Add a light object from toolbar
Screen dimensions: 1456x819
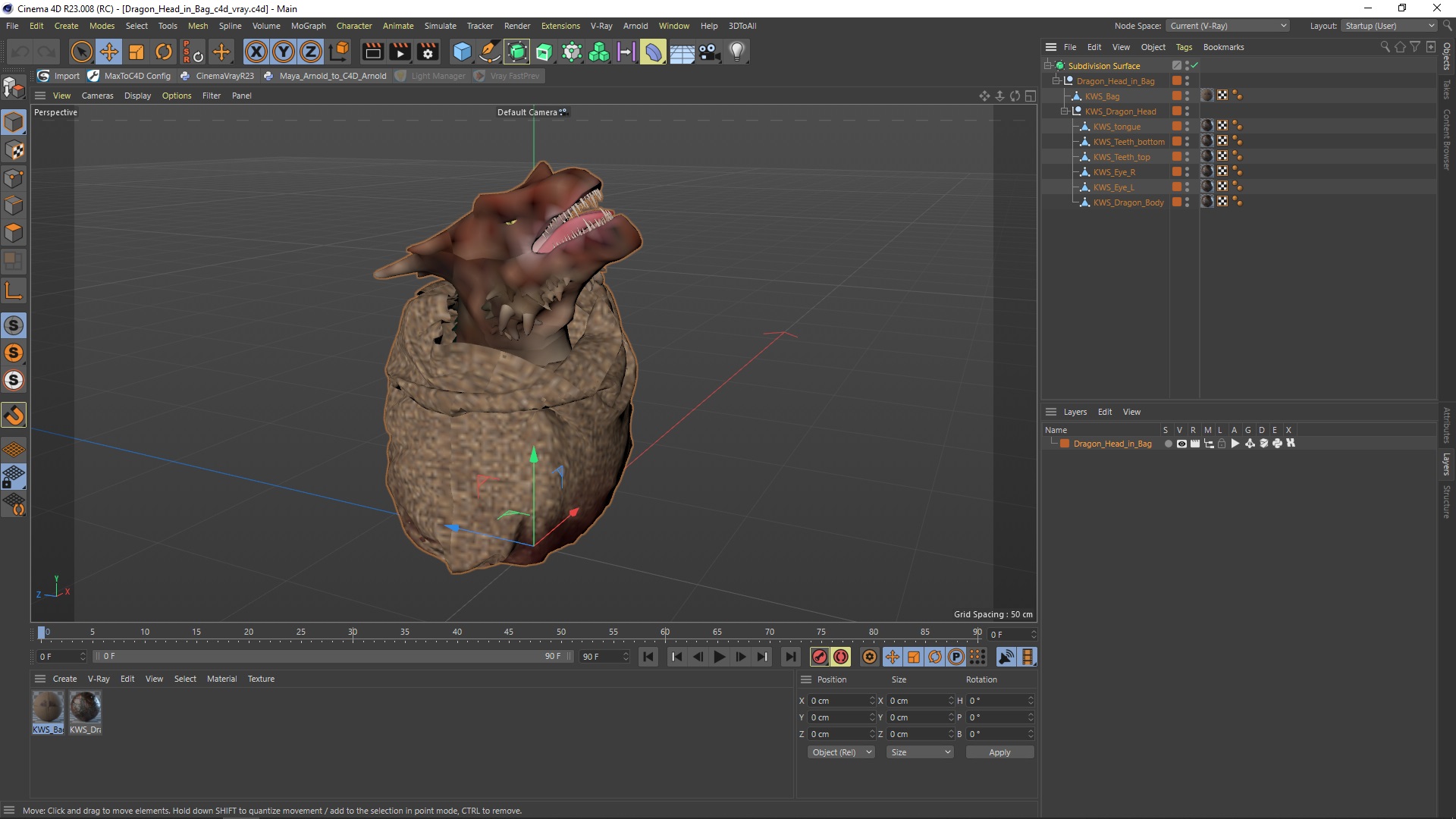click(x=737, y=52)
